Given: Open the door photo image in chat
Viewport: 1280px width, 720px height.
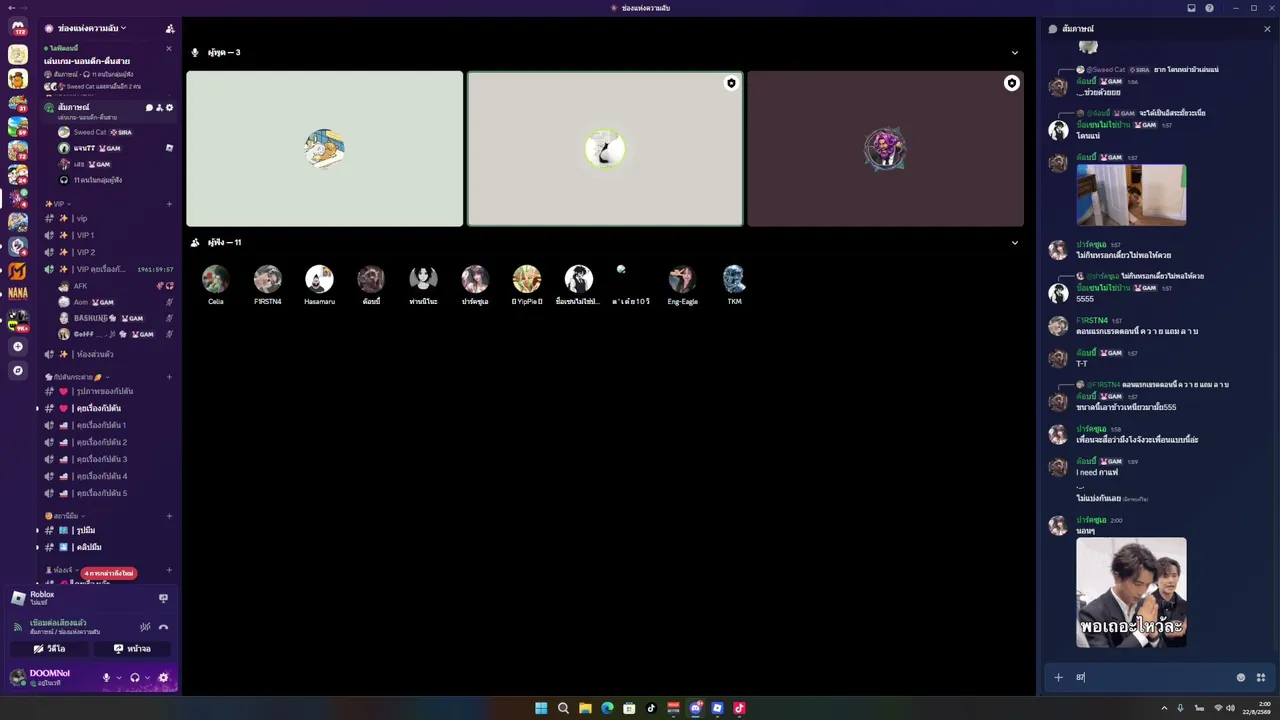Looking at the screenshot, I should pyautogui.click(x=1131, y=195).
